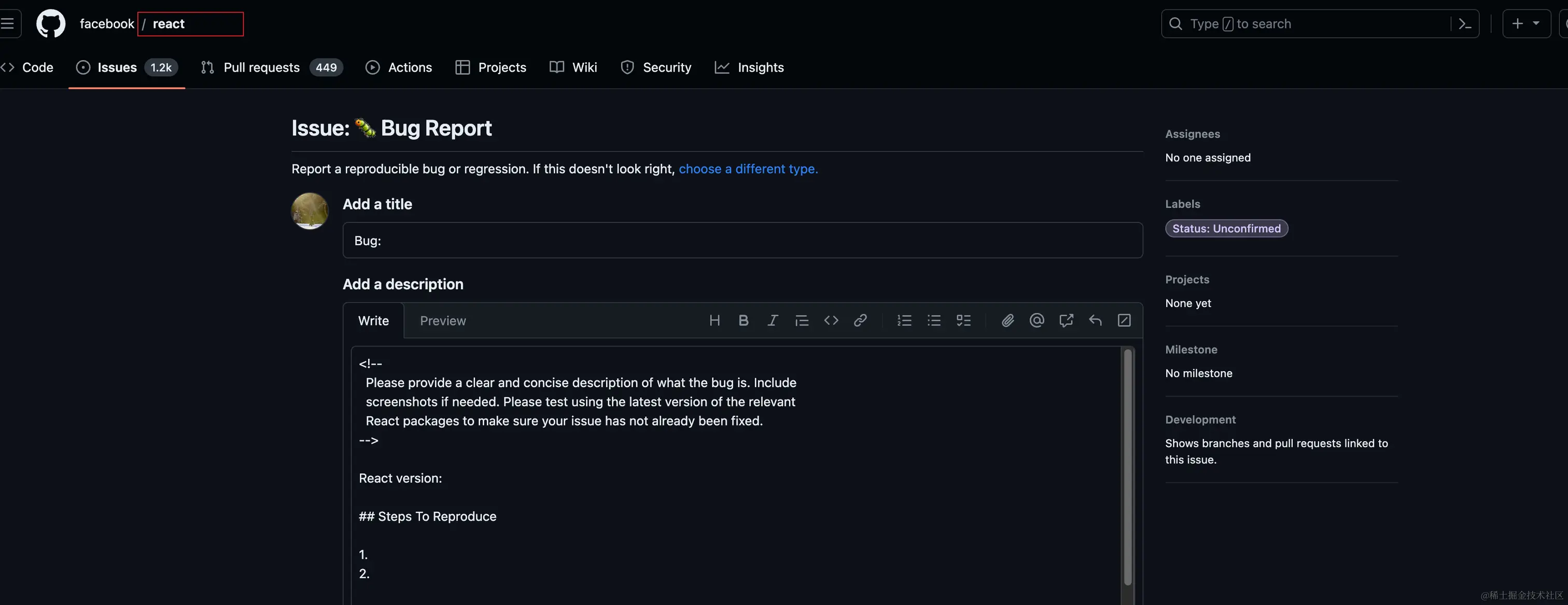Image resolution: width=1568 pixels, height=605 pixels.
Task: Open the Security tab
Action: [x=655, y=67]
